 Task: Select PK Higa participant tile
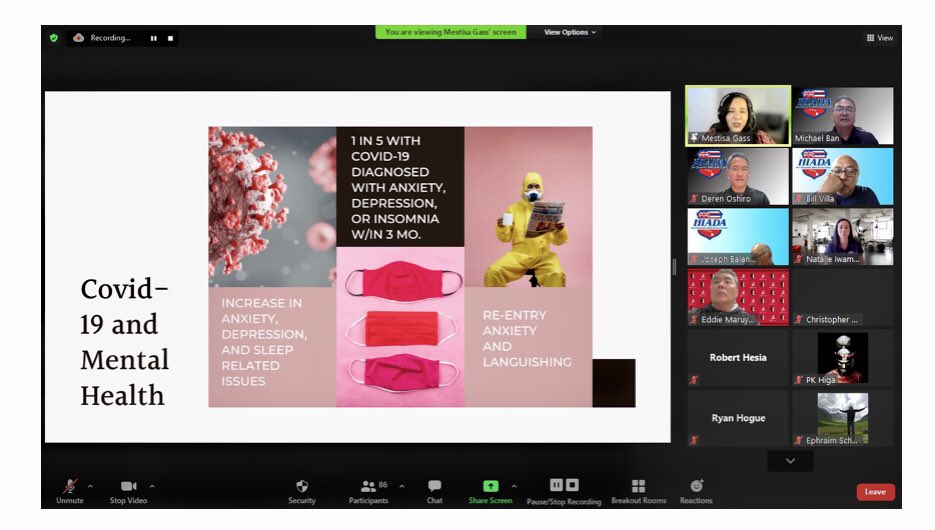[843, 358]
